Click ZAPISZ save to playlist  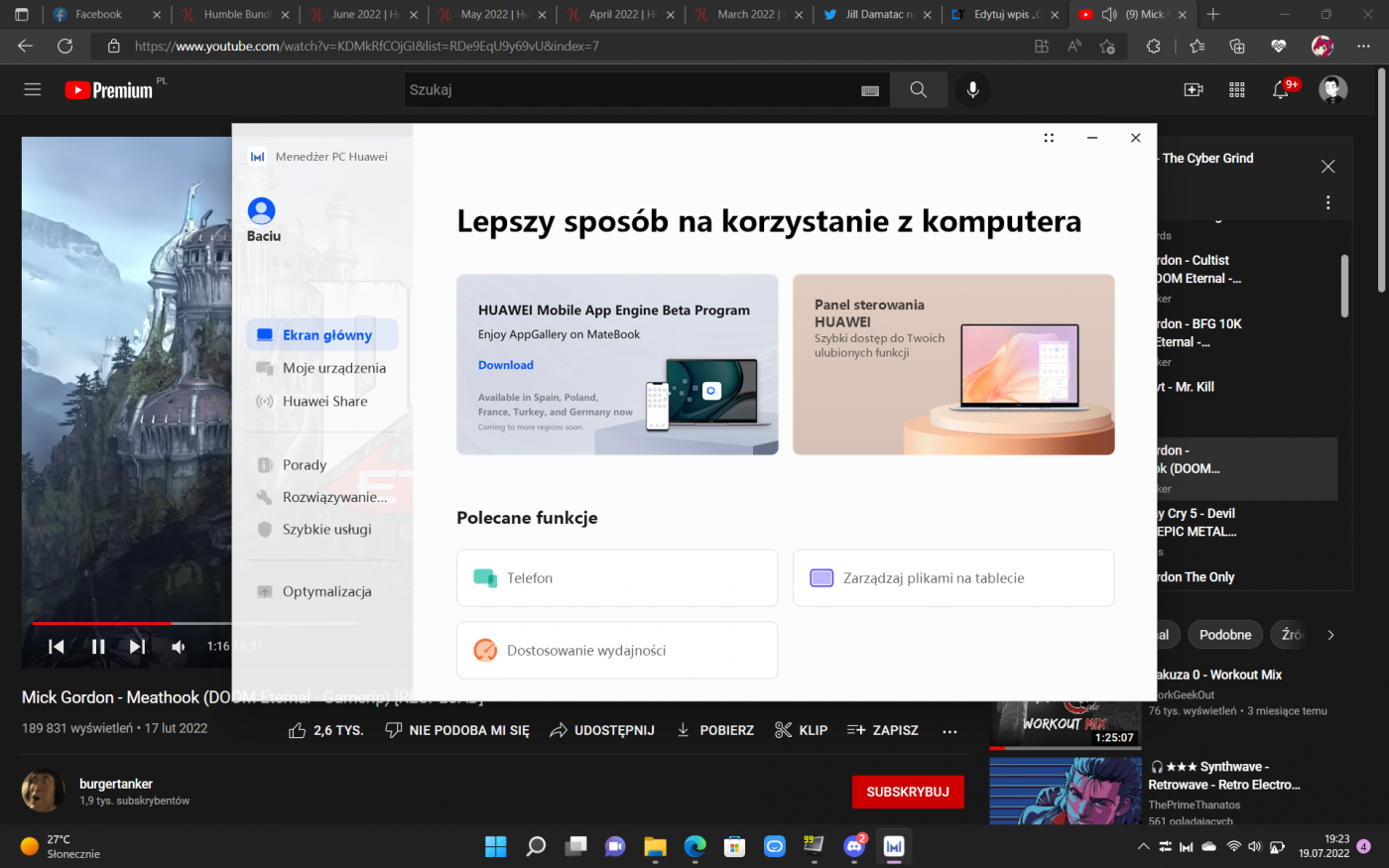point(883,730)
